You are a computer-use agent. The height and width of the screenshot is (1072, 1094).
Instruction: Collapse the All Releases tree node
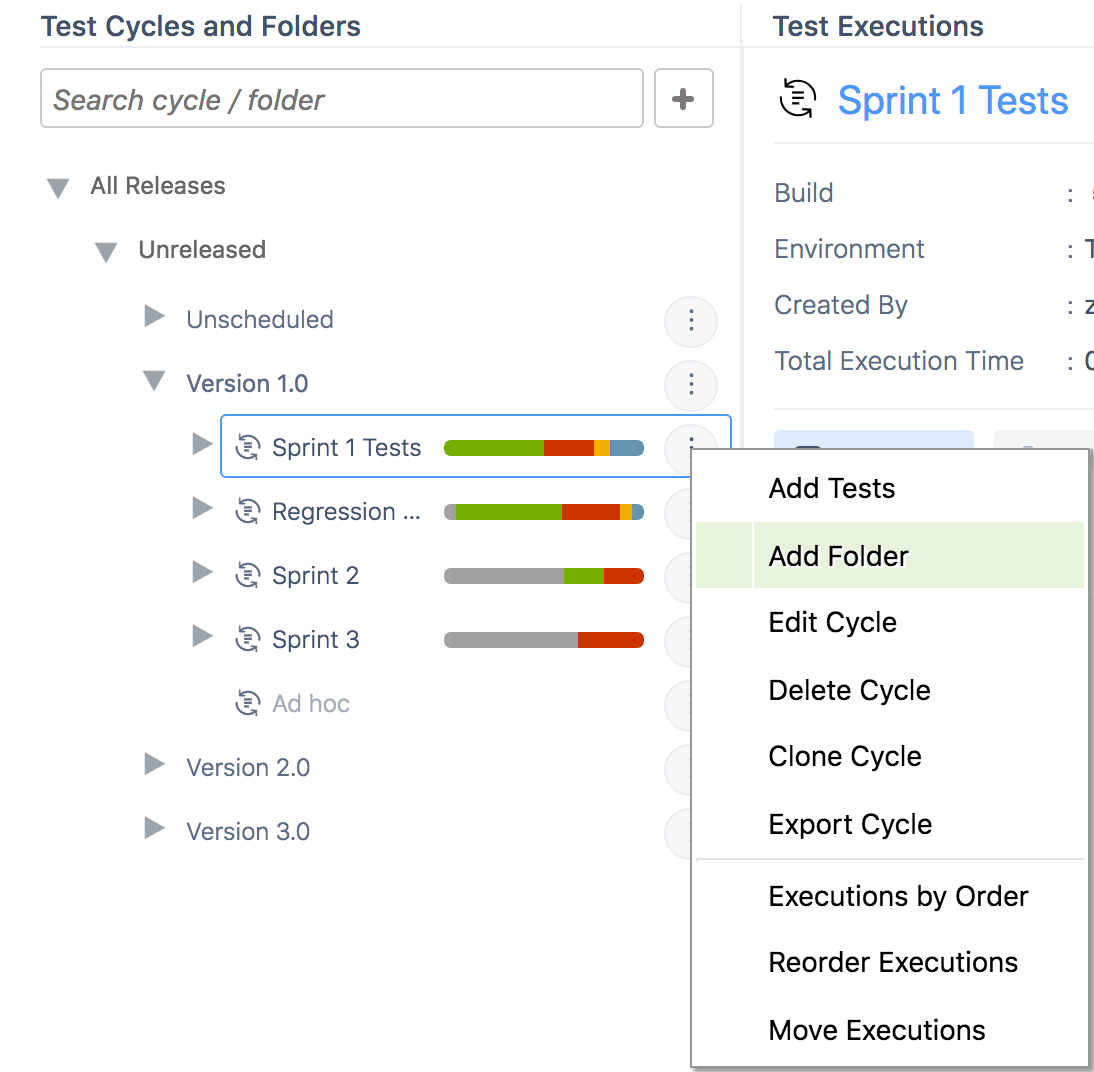(x=58, y=188)
